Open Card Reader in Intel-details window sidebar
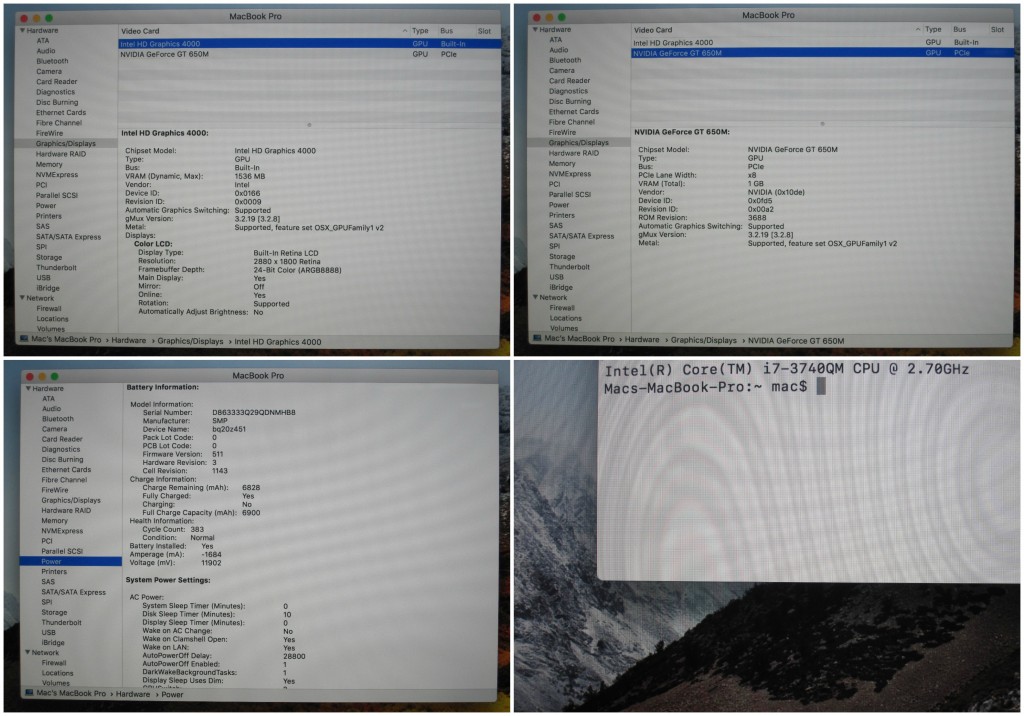 tap(56, 82)
